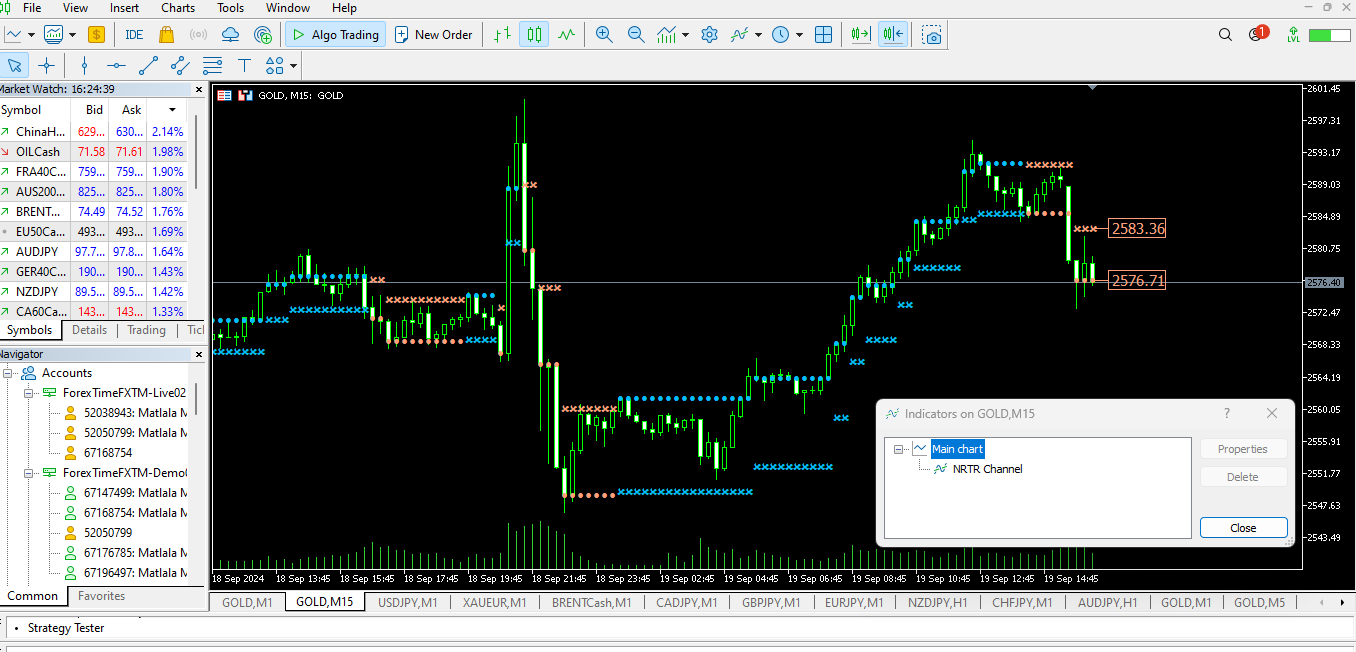The image size is (1356, 652).
Task: Collapse the Accounts tree node
Action: click(x=8, y=373)
